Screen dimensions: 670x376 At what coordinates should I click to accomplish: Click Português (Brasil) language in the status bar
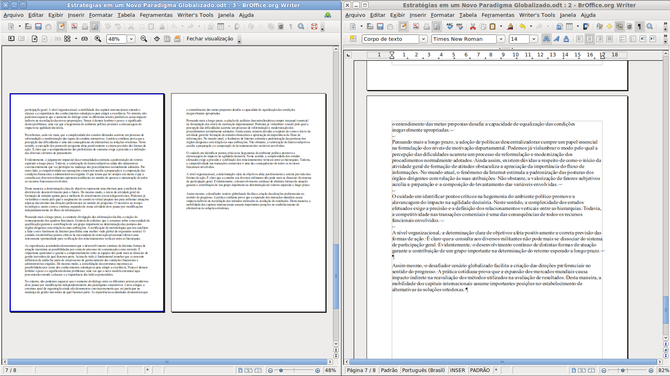[x=423, y=370]
